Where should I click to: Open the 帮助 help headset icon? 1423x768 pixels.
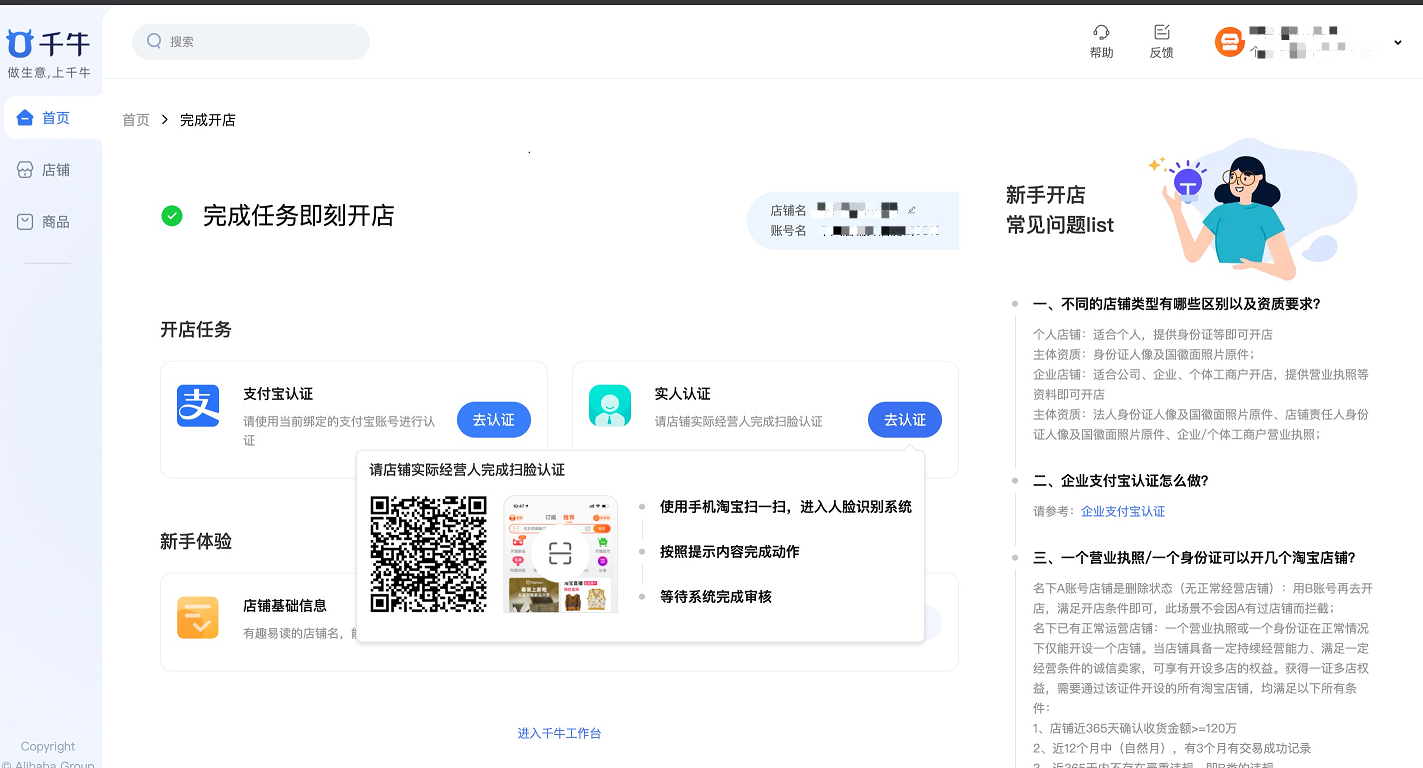1101,33
